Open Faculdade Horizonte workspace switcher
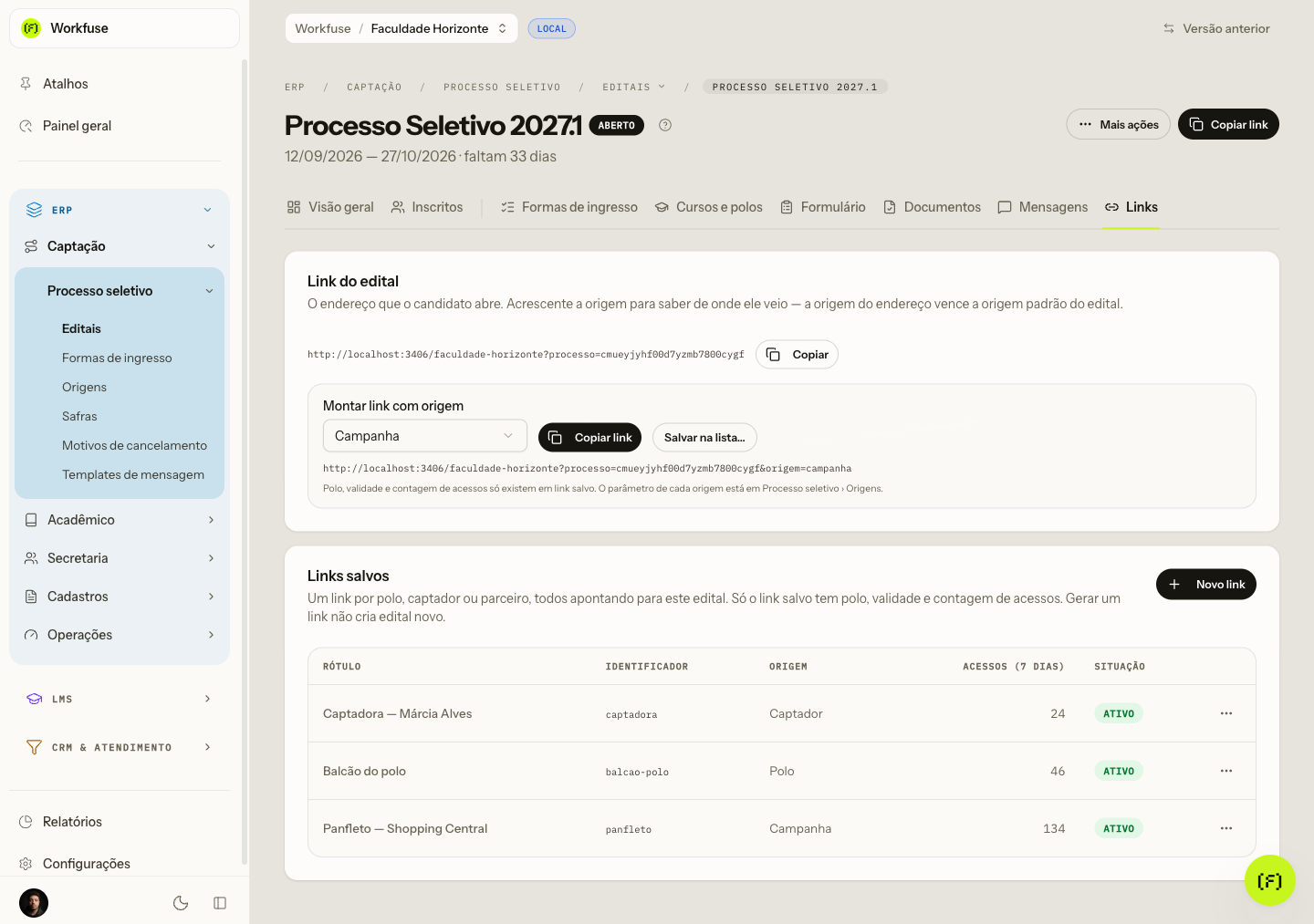Viewport: 1314px width, 924px height. coord(439,28)
